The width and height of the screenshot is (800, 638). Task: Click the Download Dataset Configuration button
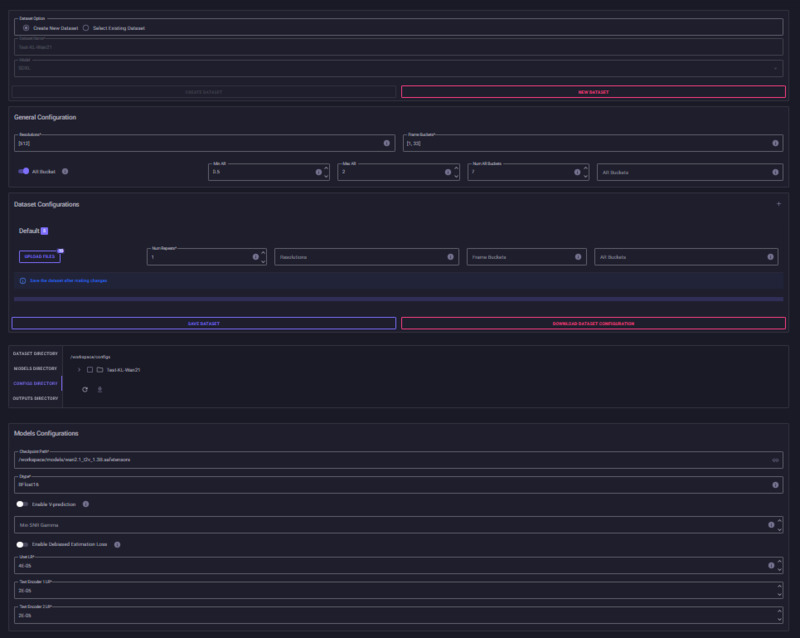[x=593, y=324]
